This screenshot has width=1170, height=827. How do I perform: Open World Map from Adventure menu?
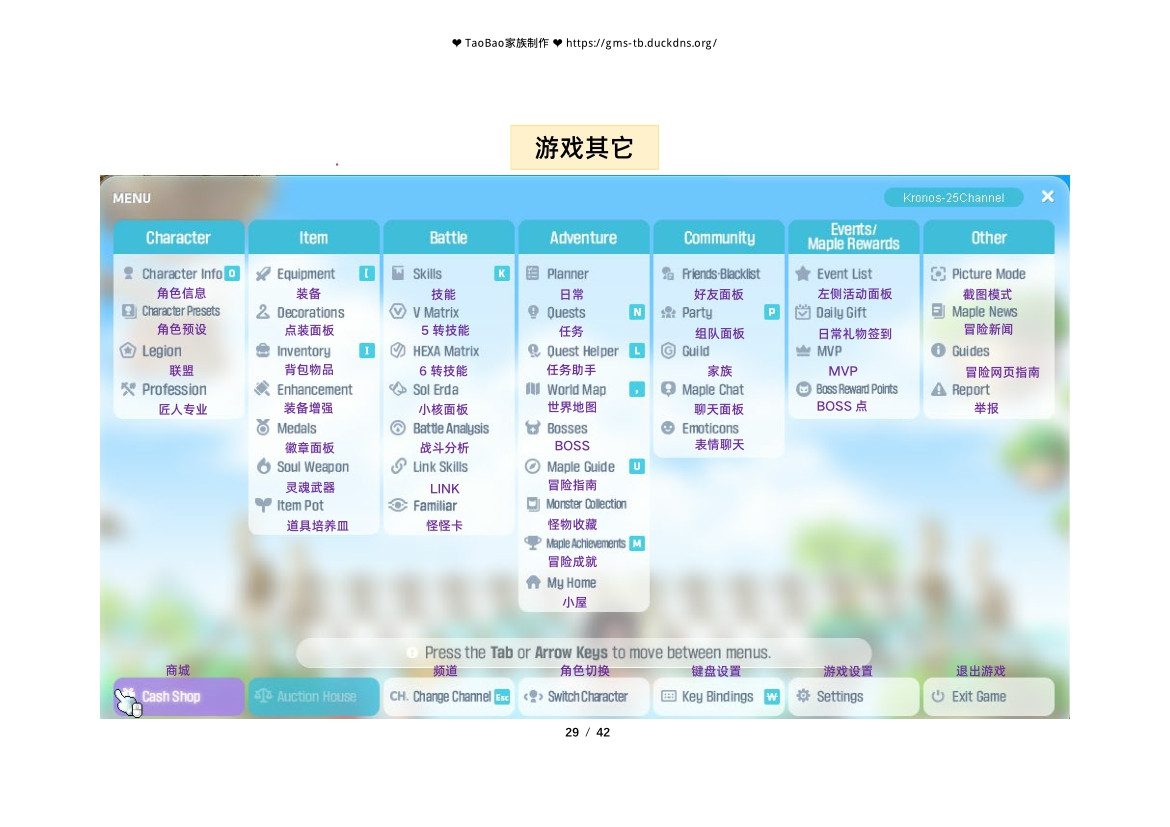tap(576, 390)
